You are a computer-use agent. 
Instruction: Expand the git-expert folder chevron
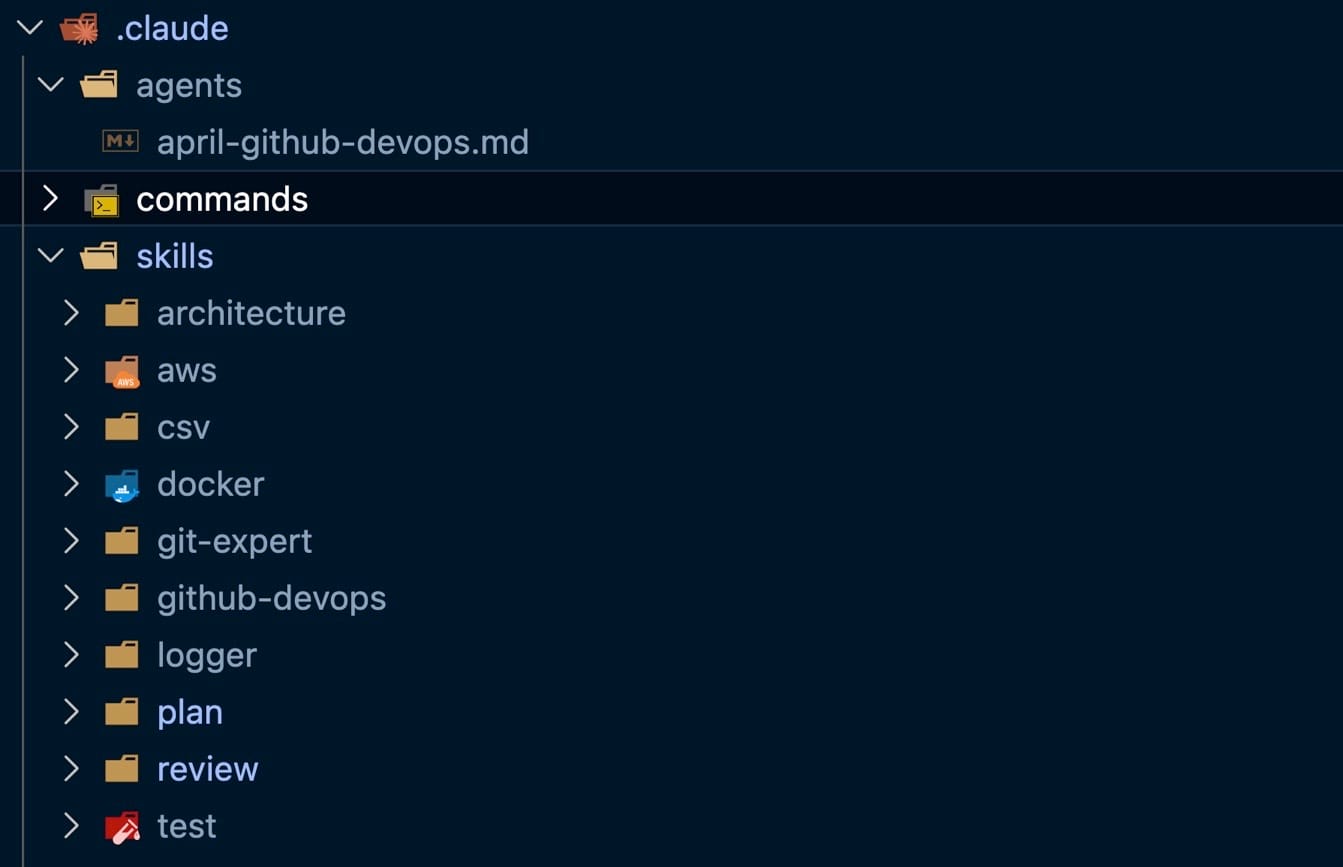[x=71, y=541]
